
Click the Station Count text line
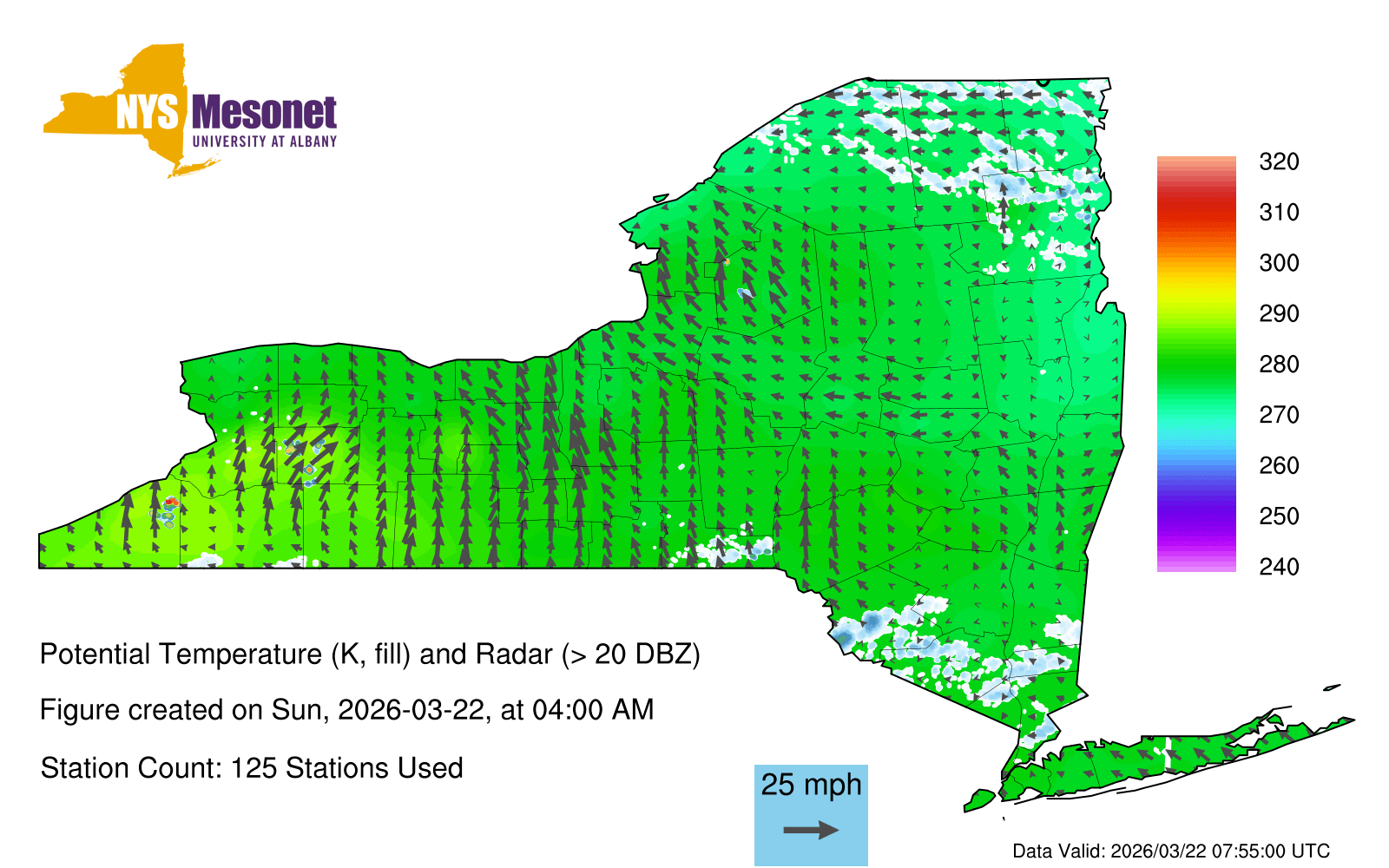tap(252, 768)
